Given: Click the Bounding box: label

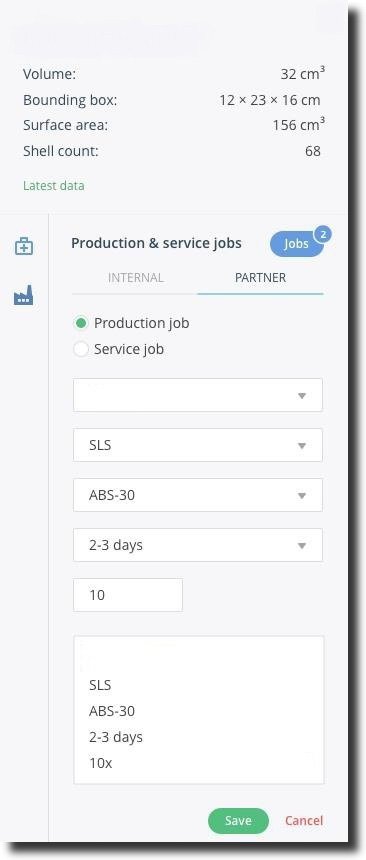Looking at the screenshot, I should pos(70,100).
